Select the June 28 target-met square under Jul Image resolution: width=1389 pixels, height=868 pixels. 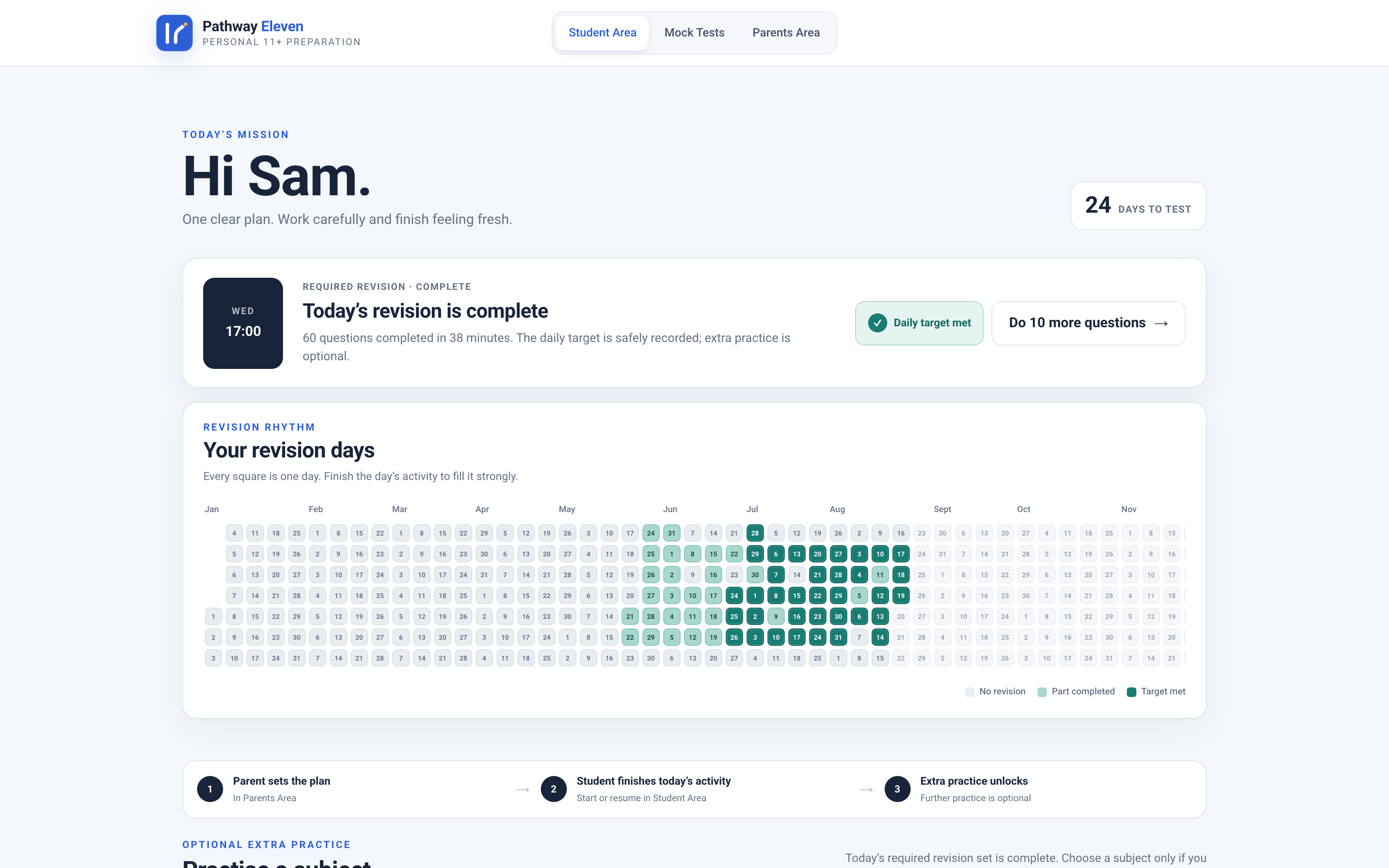[x=755, y=533]
